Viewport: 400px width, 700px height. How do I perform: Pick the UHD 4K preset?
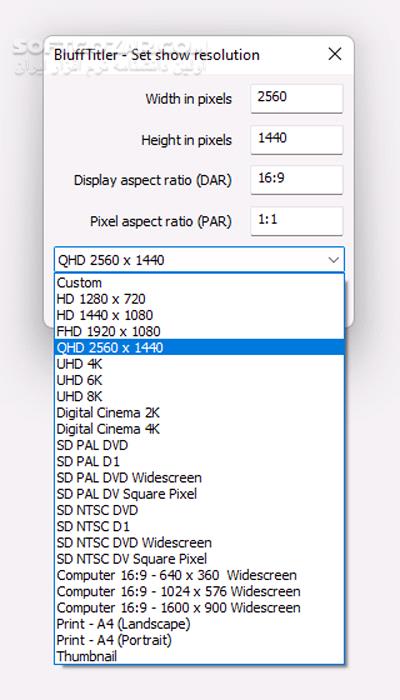pyautogui.click(x=199, y=364)
